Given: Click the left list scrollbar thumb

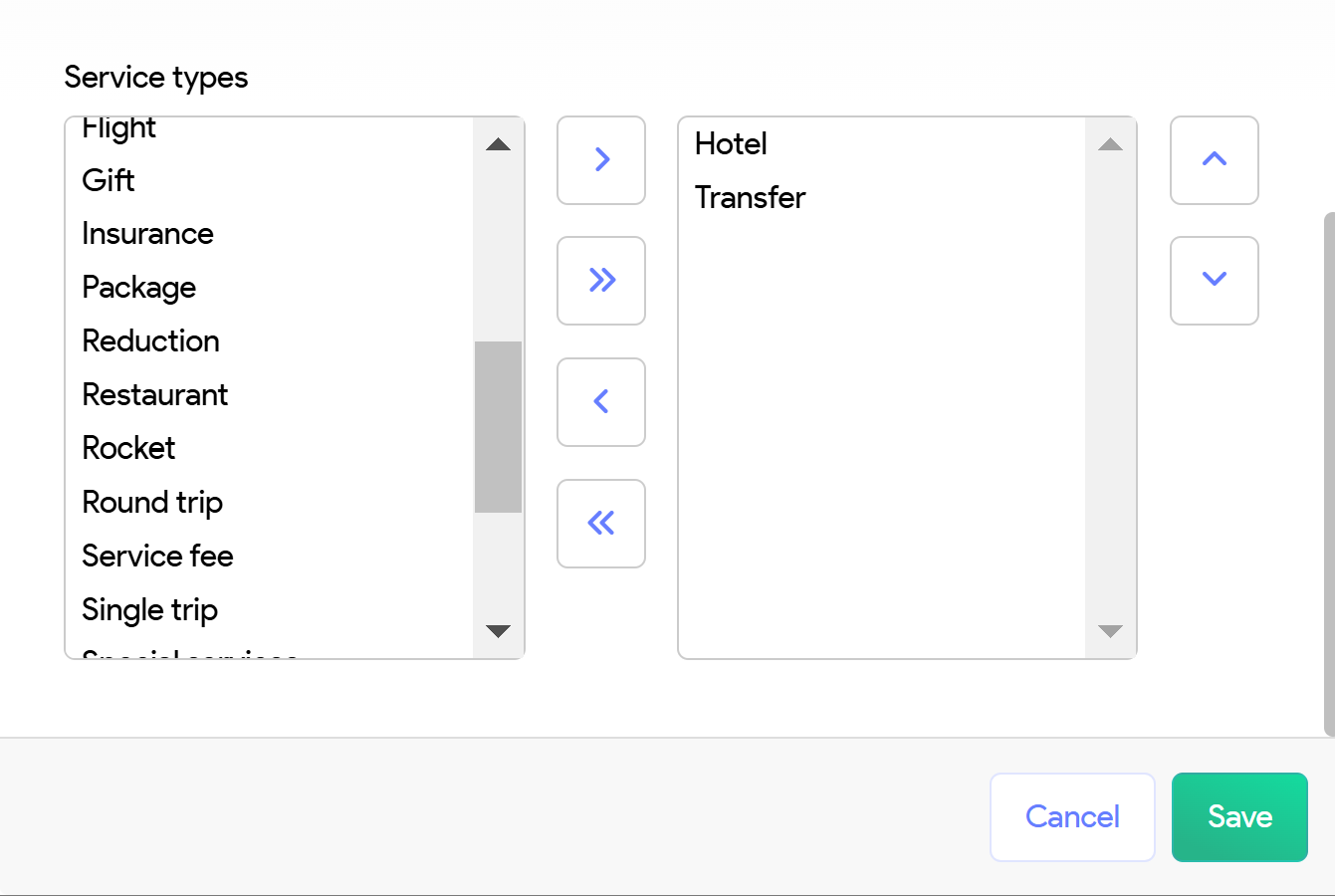Looking at the screenshot, I should point(498,427).
